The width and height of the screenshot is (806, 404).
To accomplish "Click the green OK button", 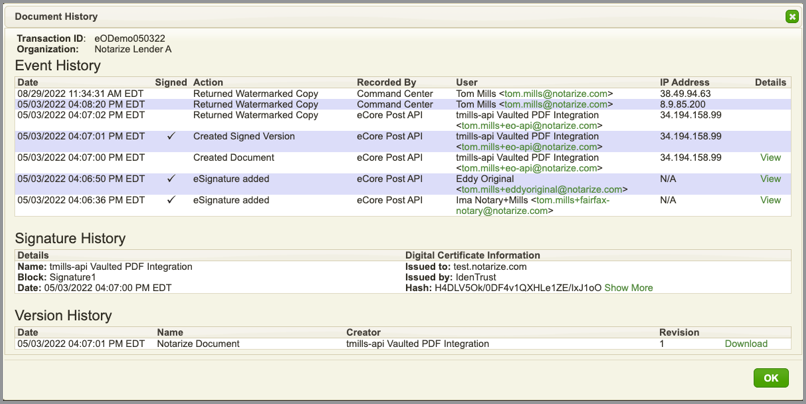I will pos(770,378).
